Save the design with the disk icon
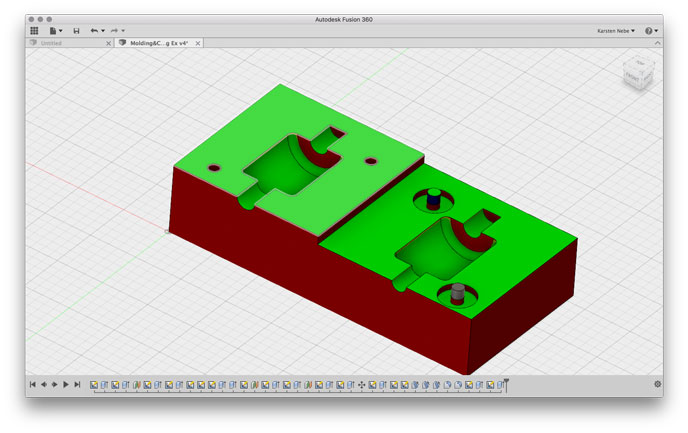688x433 pixels. pyautogui.click(x=76, y=31)
